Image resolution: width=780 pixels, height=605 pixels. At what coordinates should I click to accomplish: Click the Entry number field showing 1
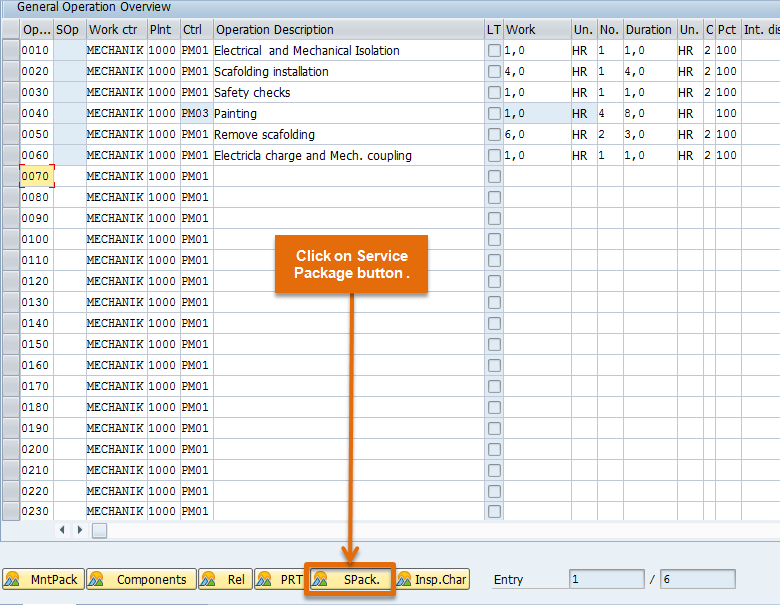[x=607, y=579]
